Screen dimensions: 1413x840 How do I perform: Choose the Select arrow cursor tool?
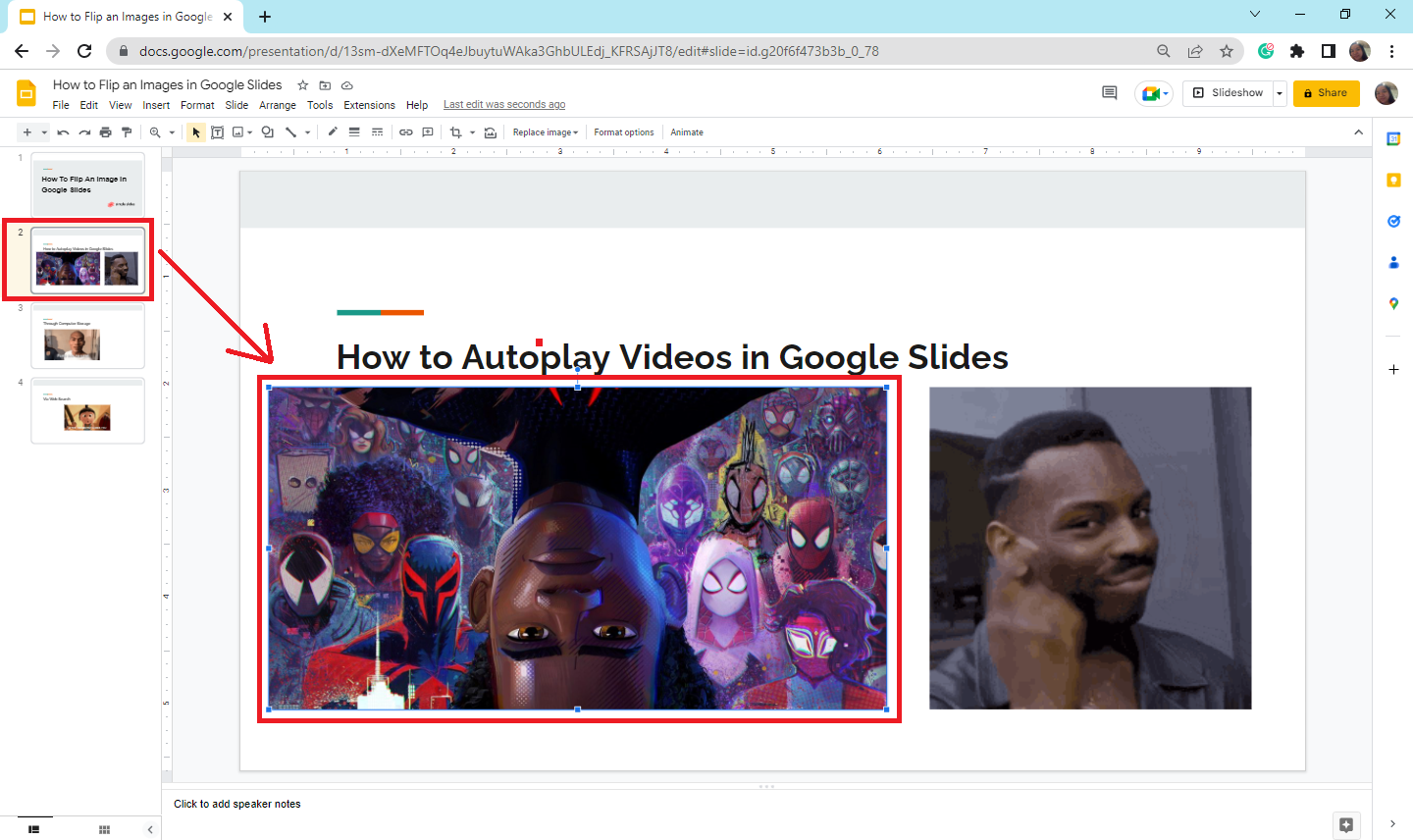click(x=196, y=132)
